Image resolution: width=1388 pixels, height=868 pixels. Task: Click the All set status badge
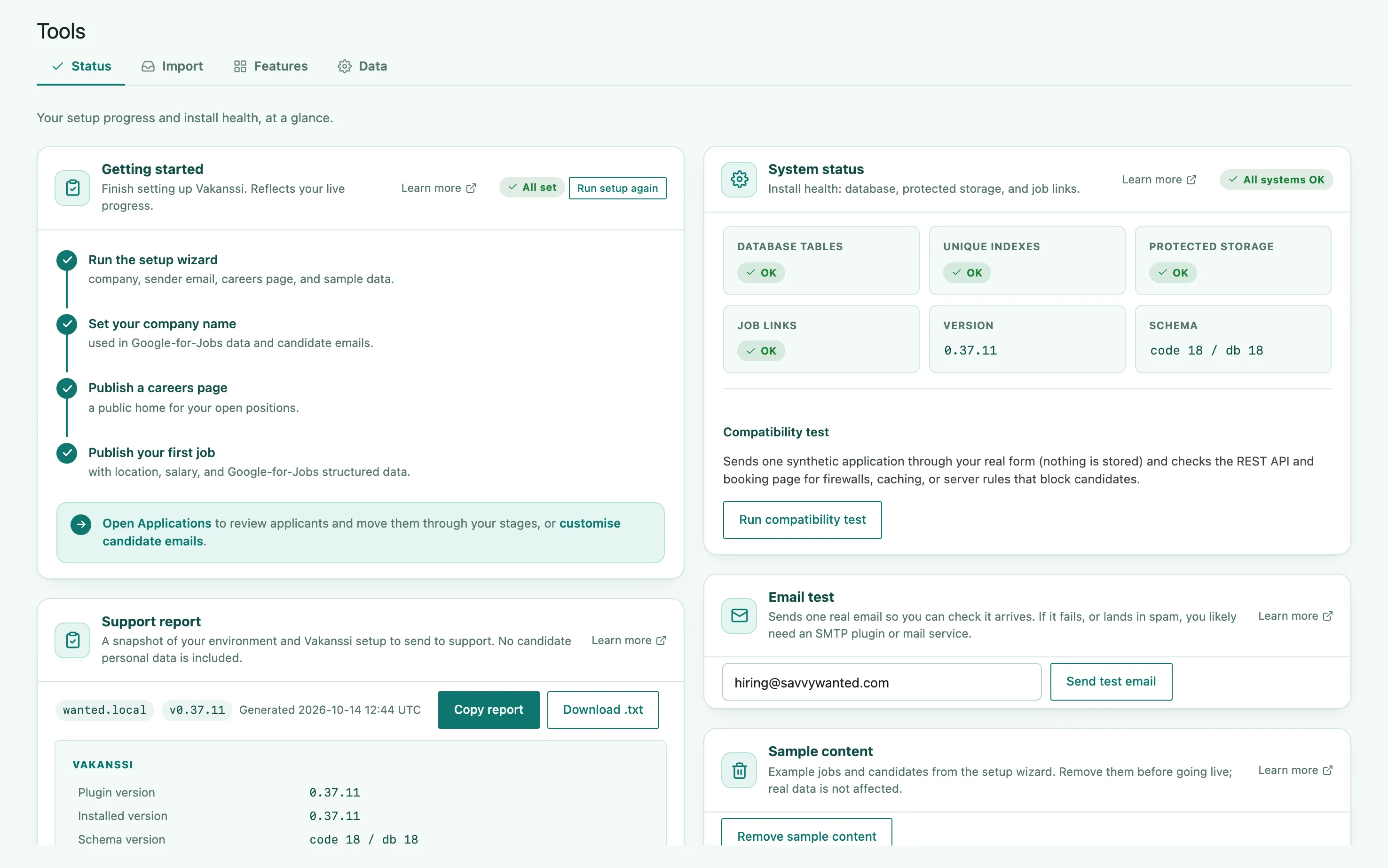(x=532, y=188)
